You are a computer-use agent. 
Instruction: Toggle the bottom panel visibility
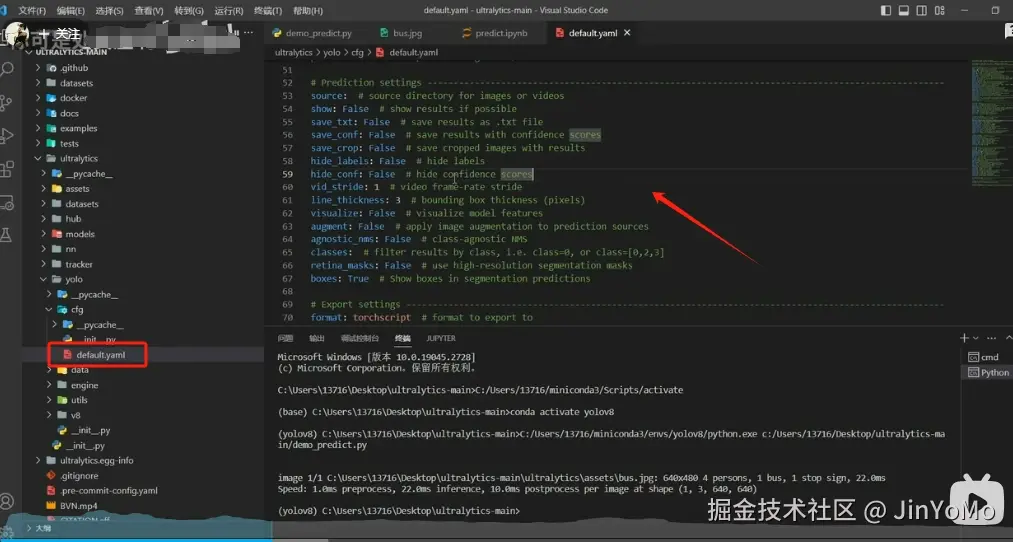click(904, 10)
